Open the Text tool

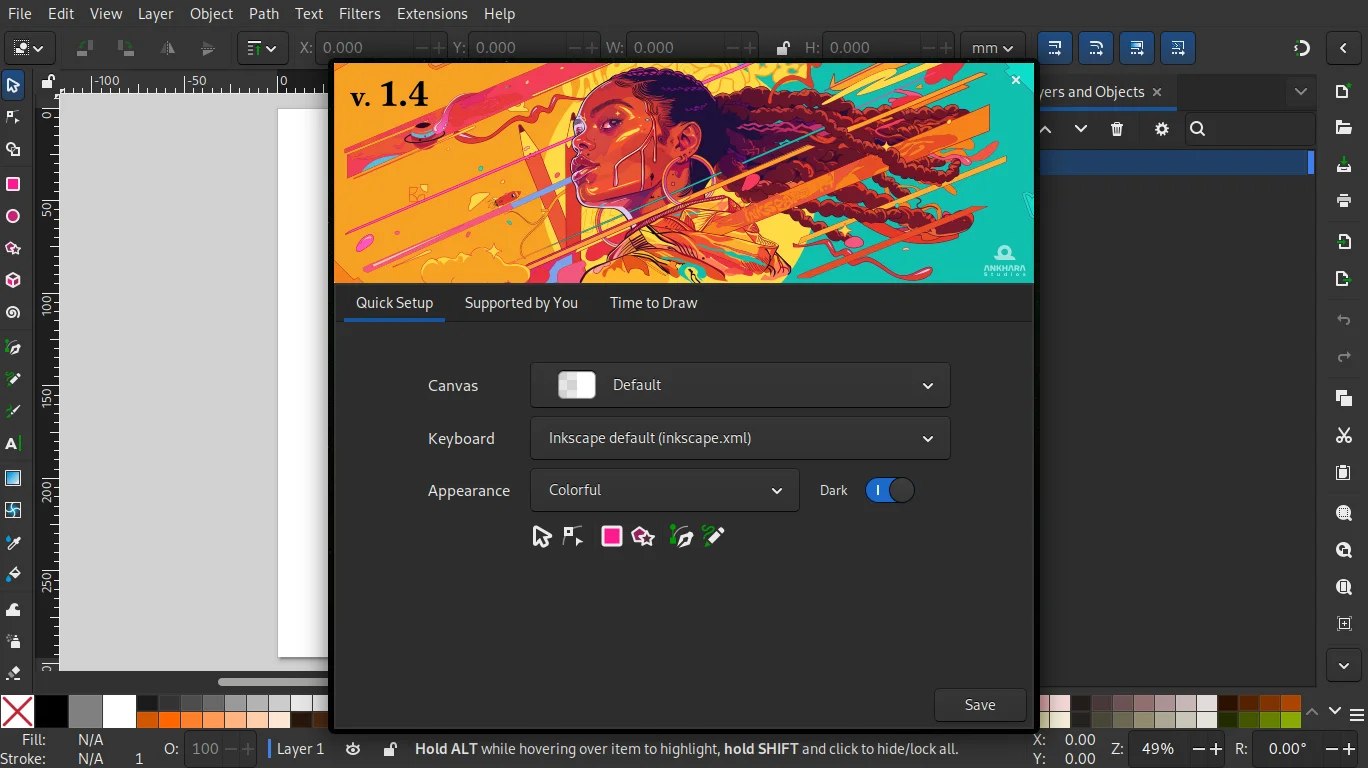[14, 443]
